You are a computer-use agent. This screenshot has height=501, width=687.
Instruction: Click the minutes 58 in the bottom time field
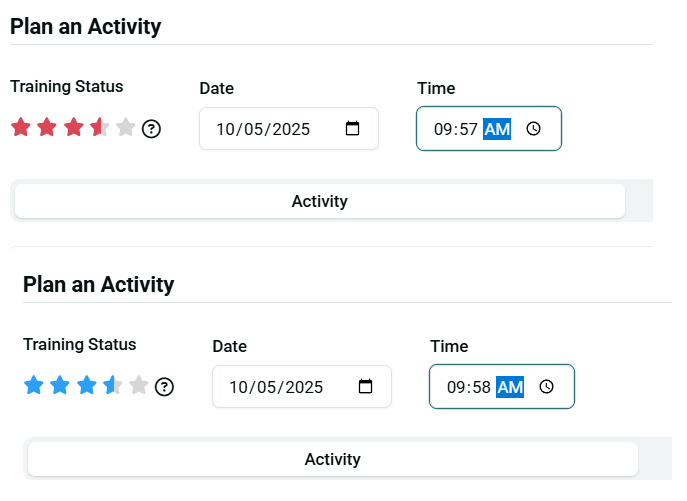click(481, 387)
